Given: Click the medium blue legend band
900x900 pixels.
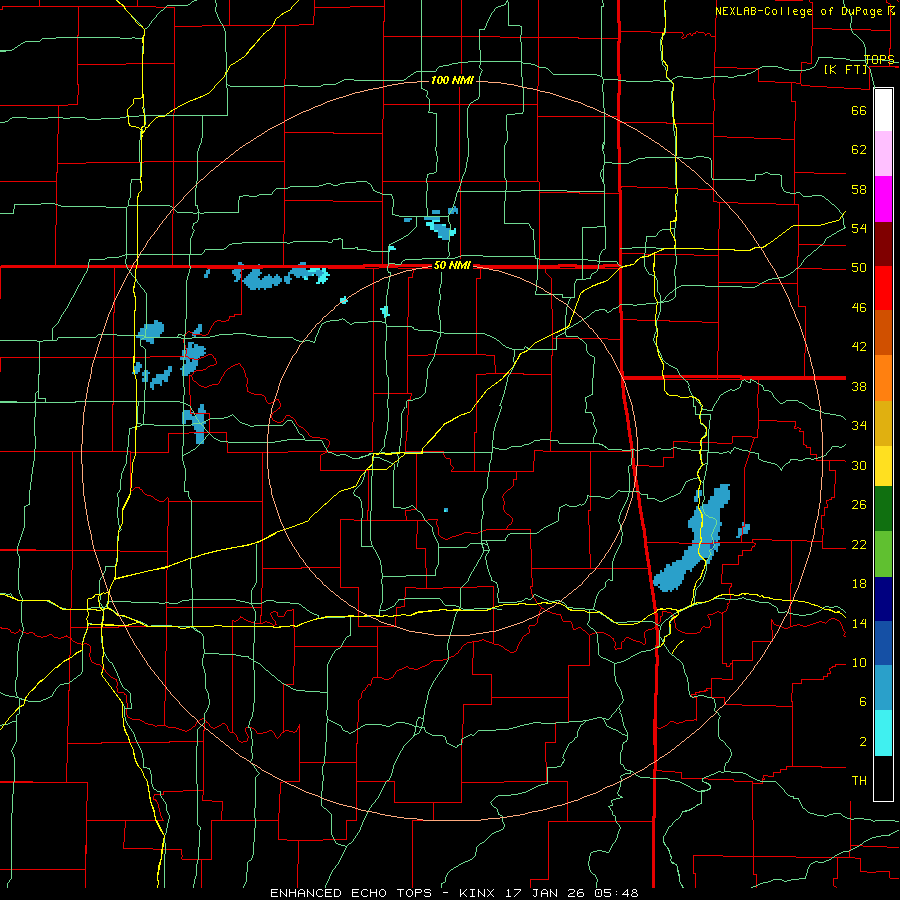Looking at the screenshot, I should pos(883,643).
